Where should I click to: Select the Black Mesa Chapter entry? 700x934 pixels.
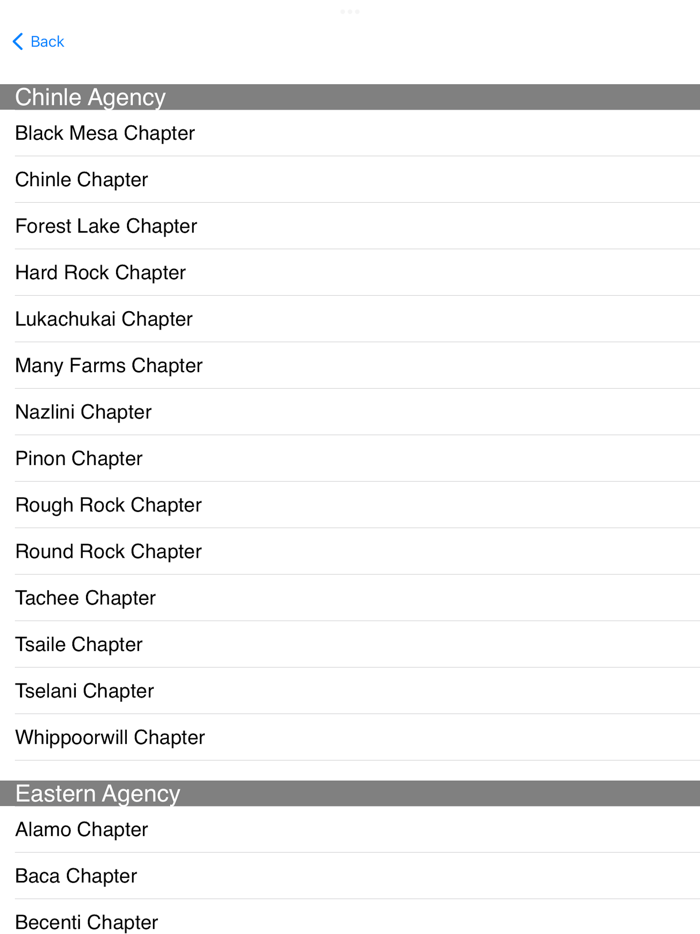(104, 133)
